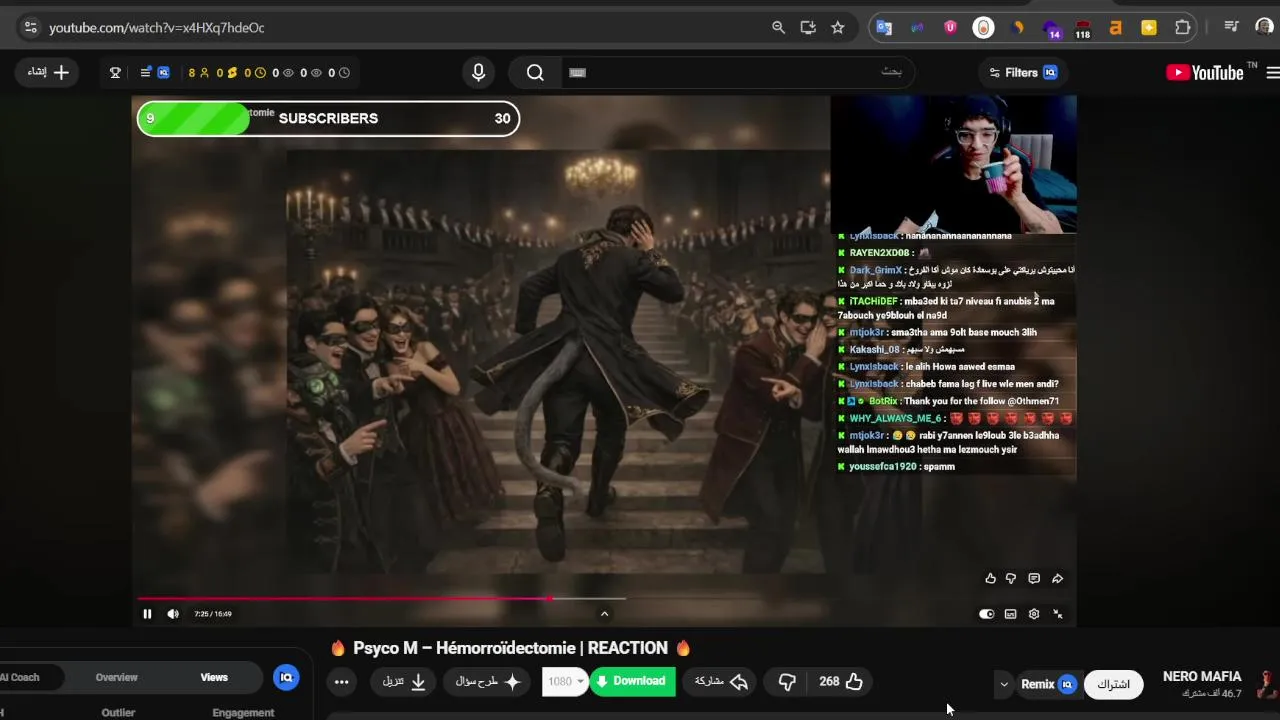Open the NERO MAFIA channel avatar

coord(1267,684)
